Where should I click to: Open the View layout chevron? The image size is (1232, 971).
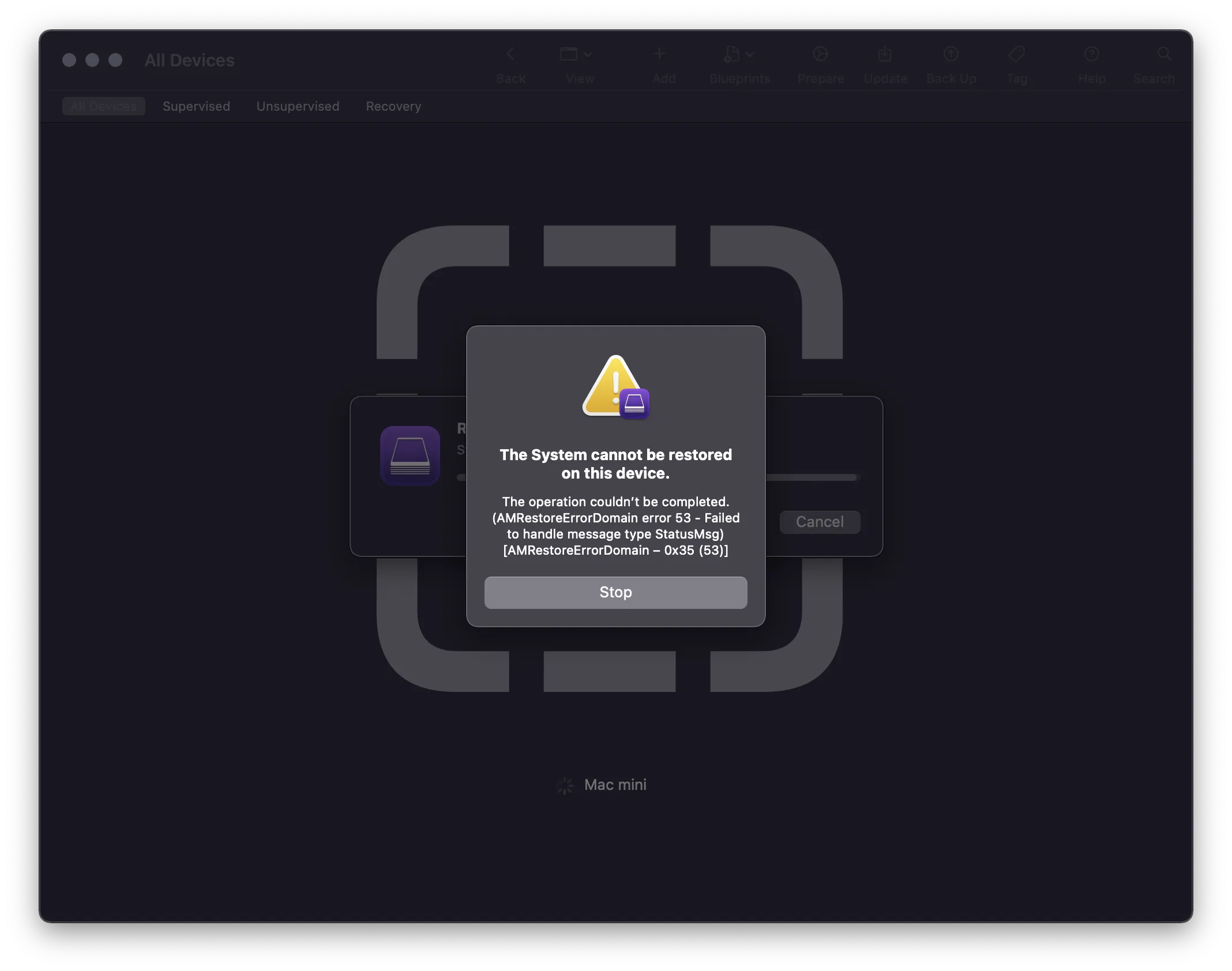coord(588,54)
